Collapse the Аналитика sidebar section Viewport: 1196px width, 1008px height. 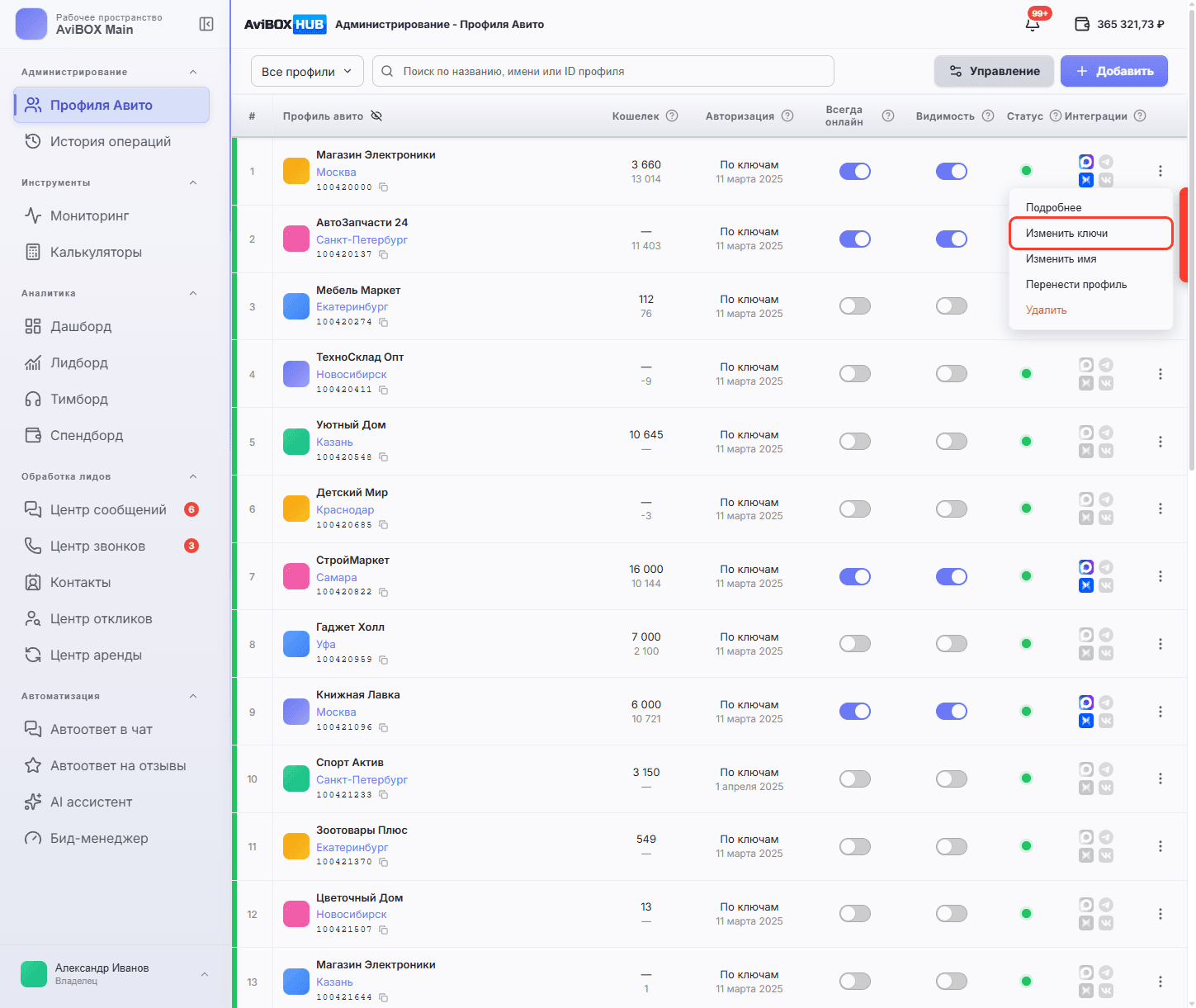click(193, 293)
